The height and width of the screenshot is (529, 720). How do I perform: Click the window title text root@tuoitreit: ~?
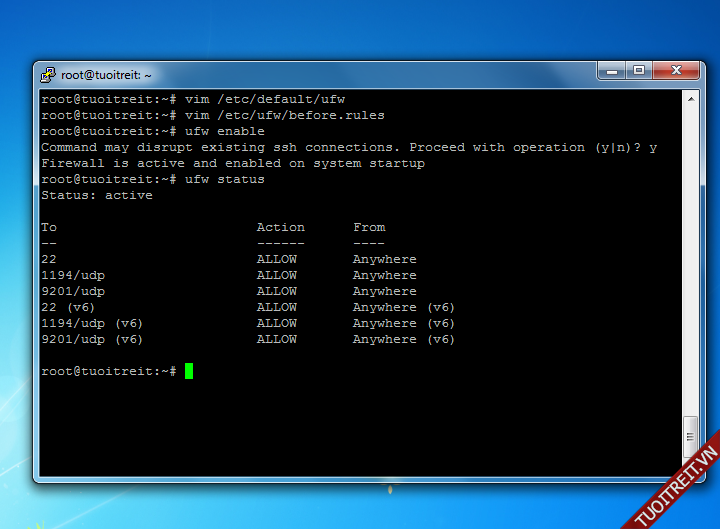tap(106, 75)
